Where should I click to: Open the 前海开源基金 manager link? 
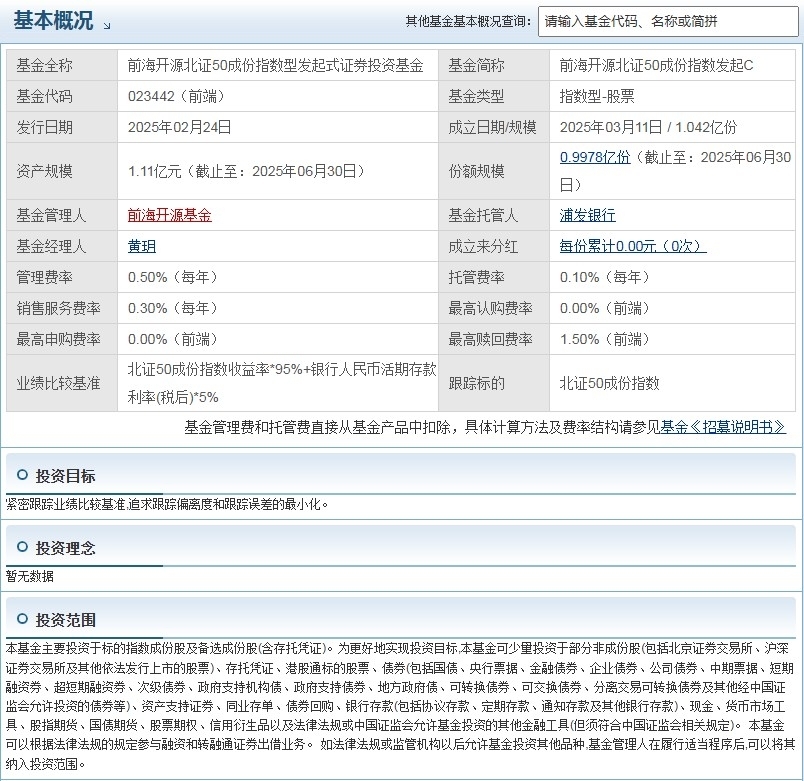pyautogui.click(x=170, y=215)
